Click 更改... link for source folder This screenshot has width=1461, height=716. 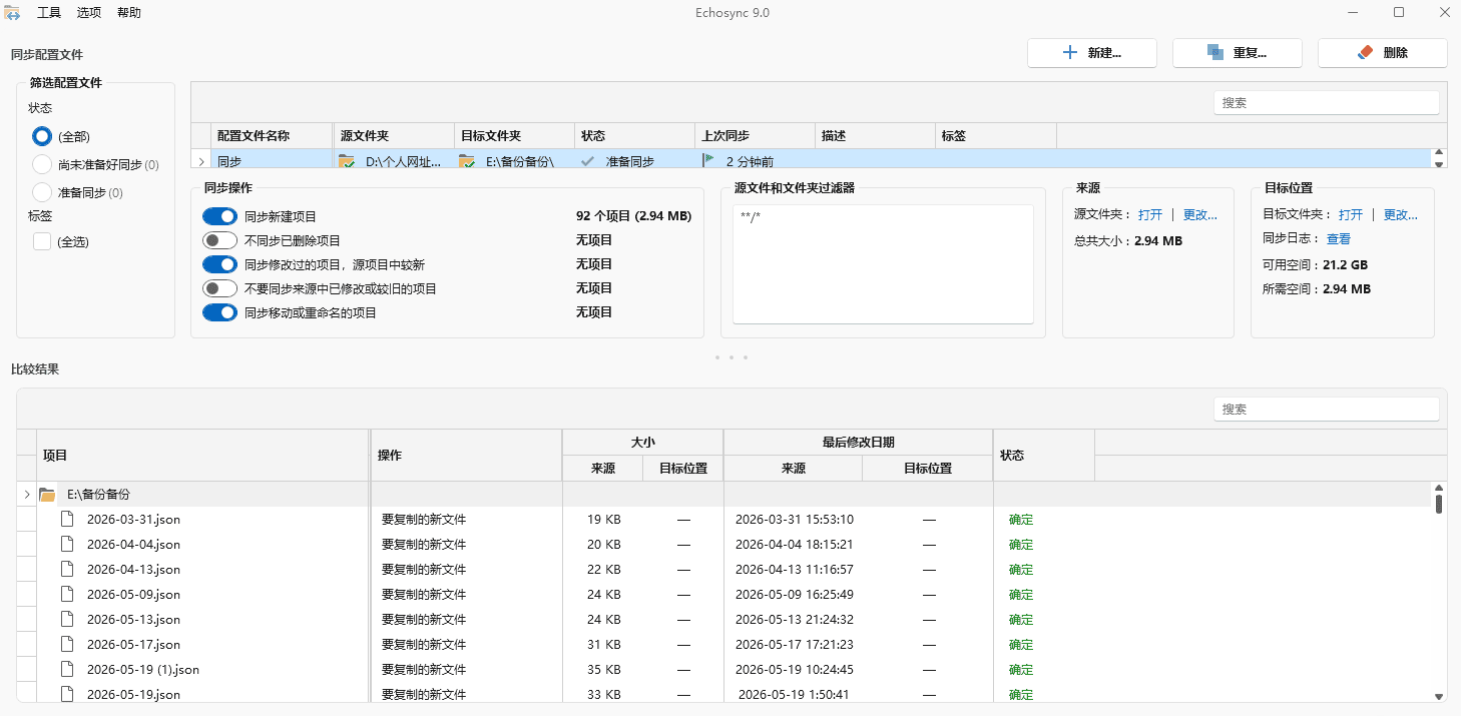(1200, 215)
